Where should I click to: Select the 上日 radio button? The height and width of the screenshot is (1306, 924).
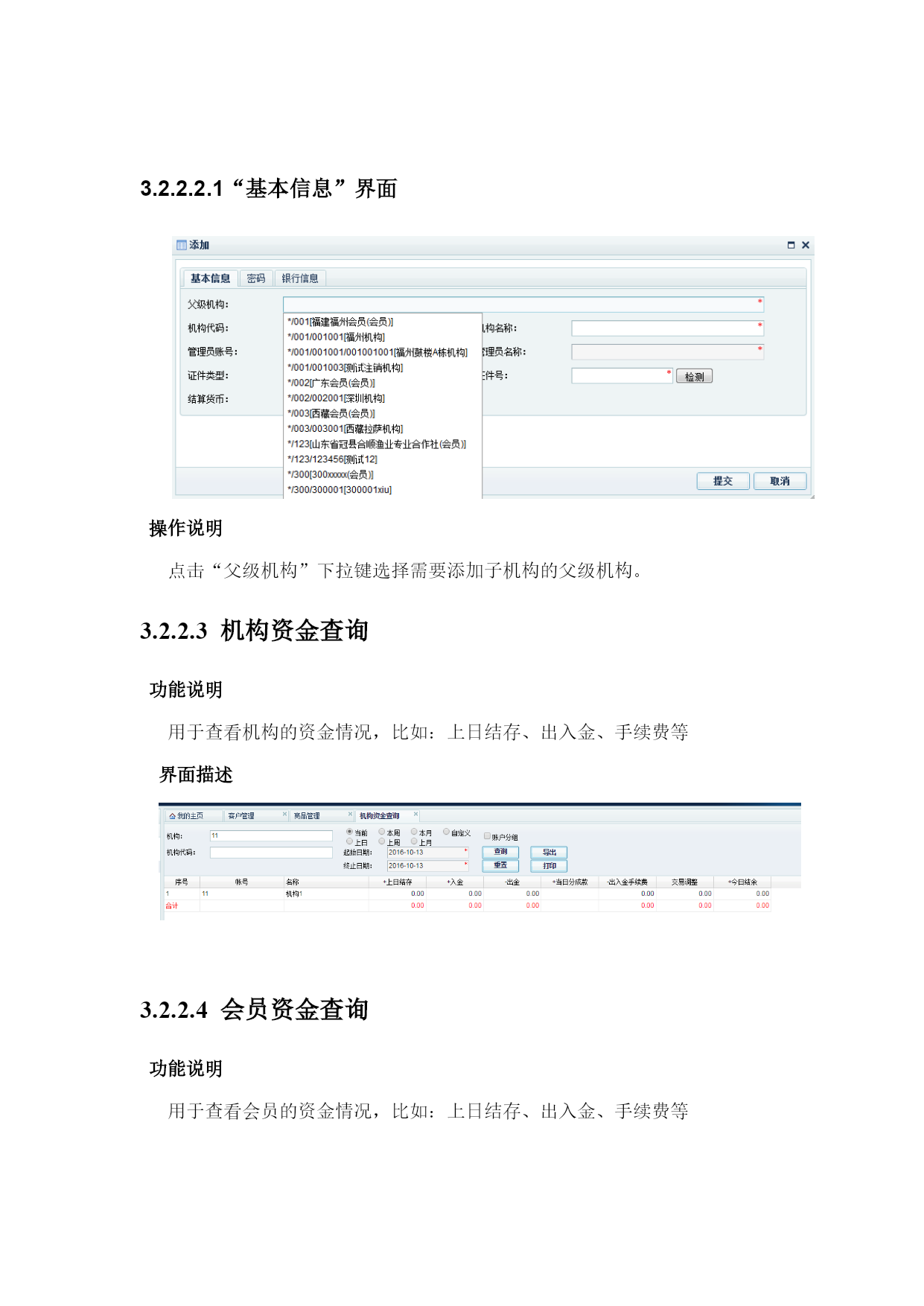(349, 841)
